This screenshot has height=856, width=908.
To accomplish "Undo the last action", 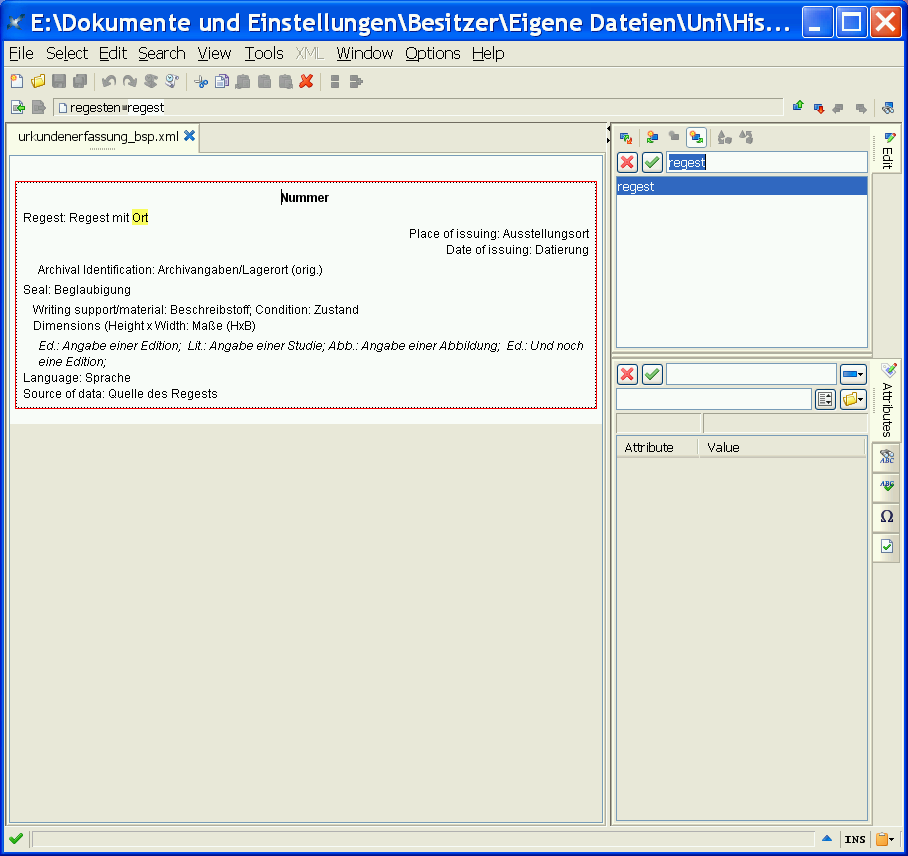I will click(108, 82).
